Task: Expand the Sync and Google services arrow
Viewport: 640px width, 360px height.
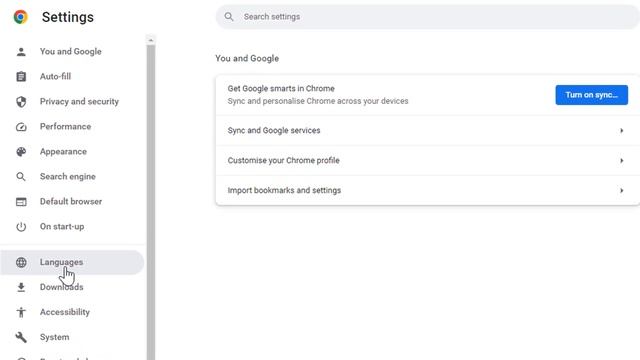Action: point(622,131)
